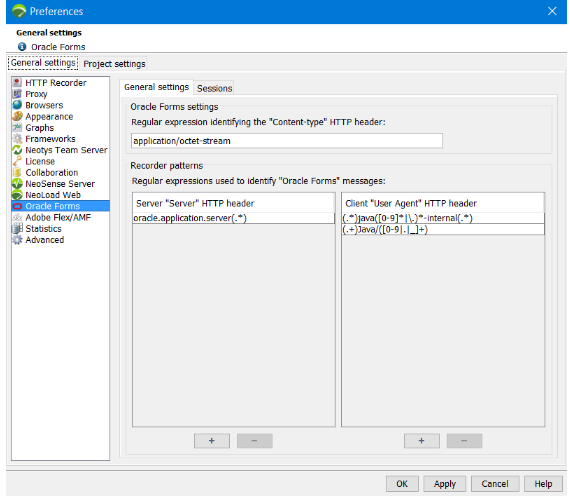
Task: Click the blue info icon beside Oracle Forms
Action: (22, 47)
